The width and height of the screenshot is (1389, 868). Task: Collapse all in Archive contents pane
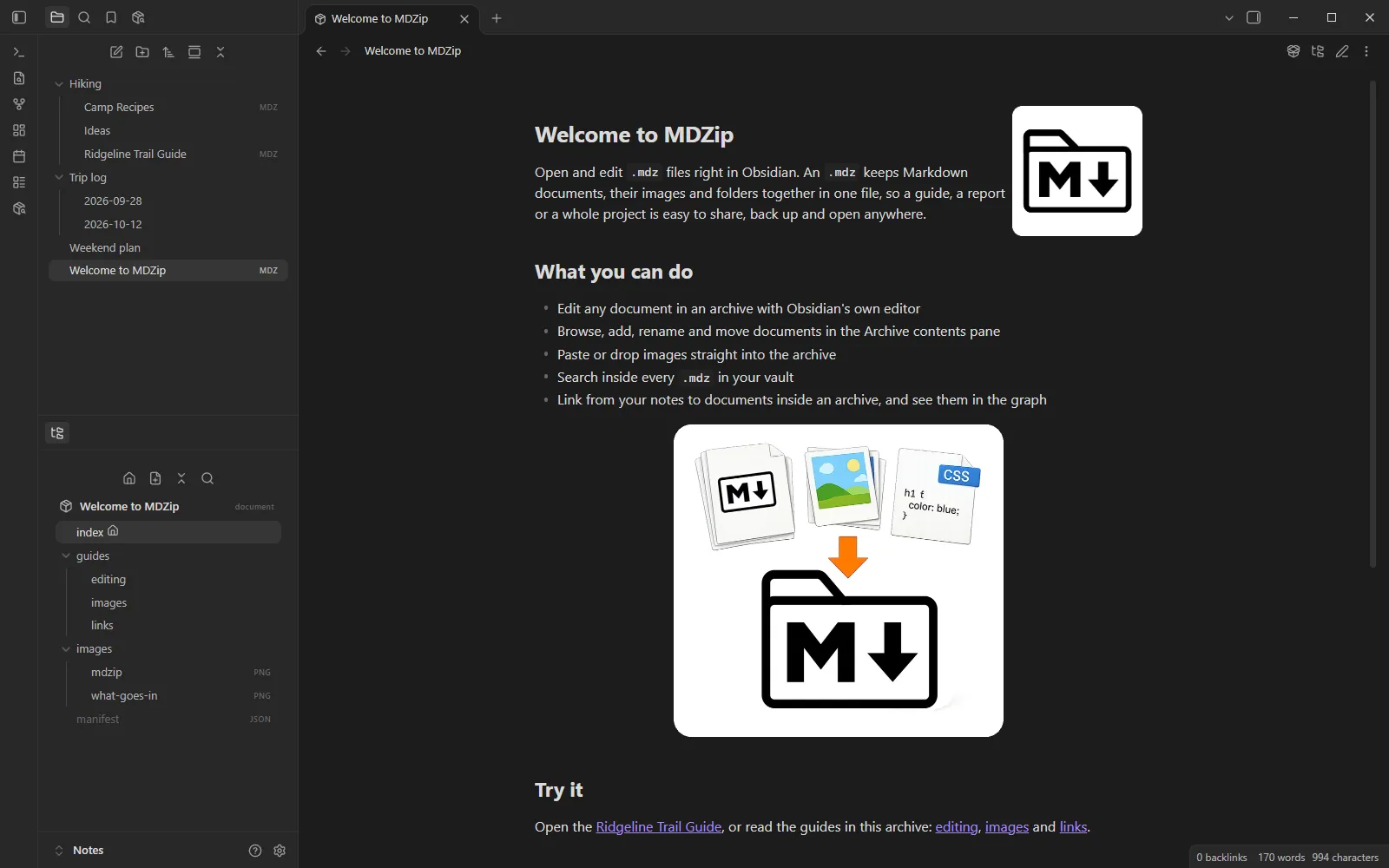click(x=181, y=478)
